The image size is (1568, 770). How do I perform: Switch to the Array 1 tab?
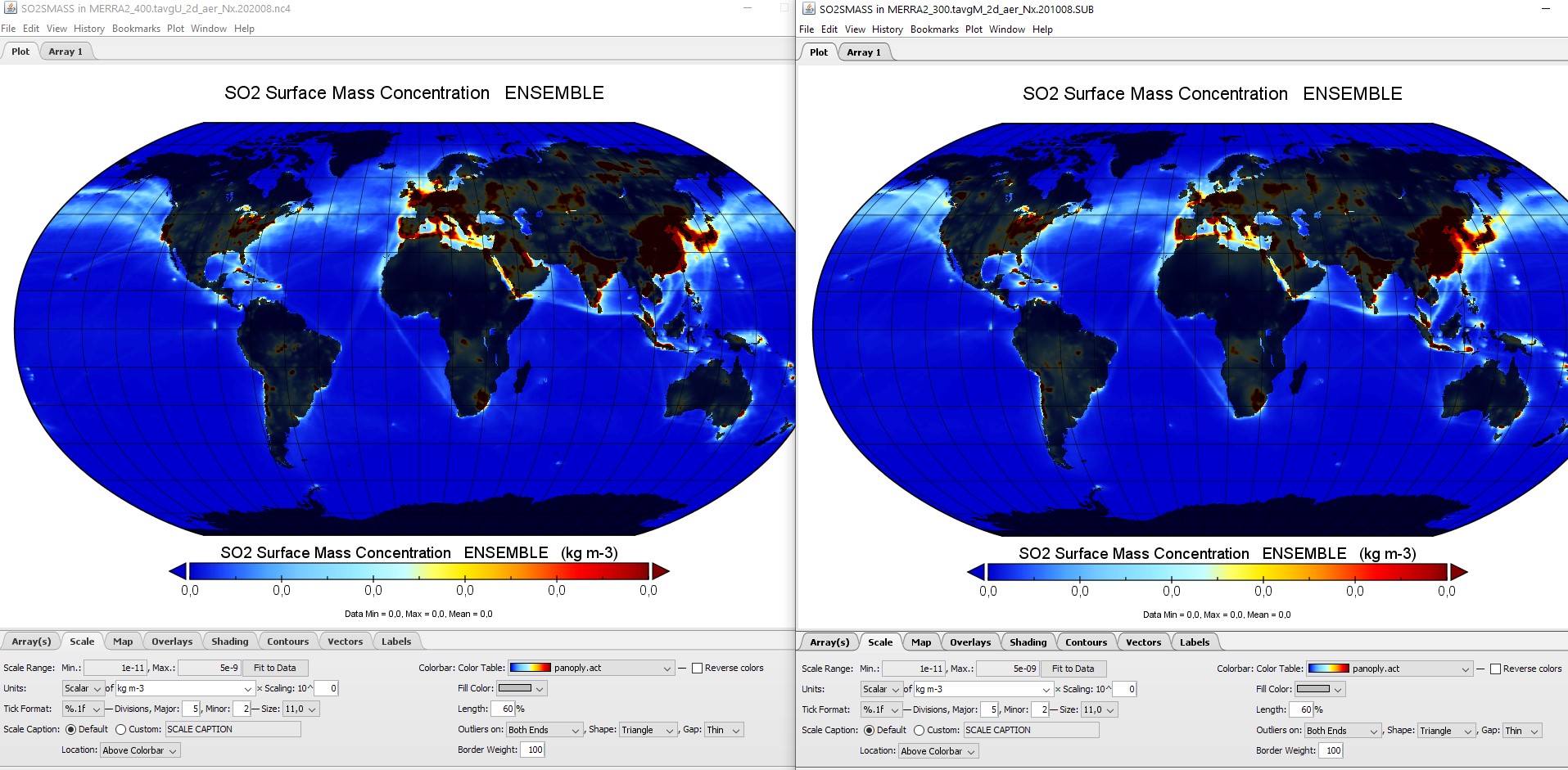(66, 51)
